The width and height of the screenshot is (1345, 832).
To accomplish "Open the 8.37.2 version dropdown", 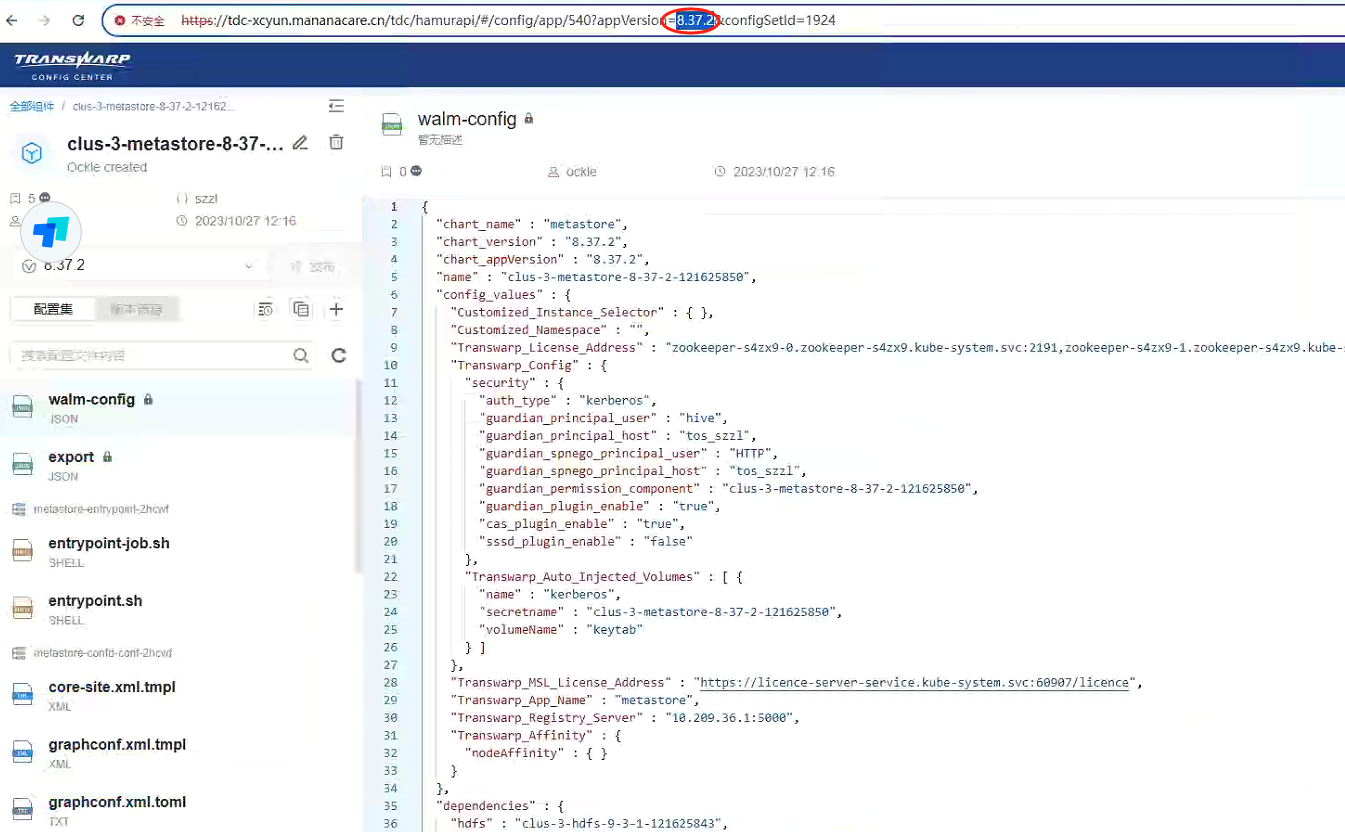I will click(x=140, y=266).
